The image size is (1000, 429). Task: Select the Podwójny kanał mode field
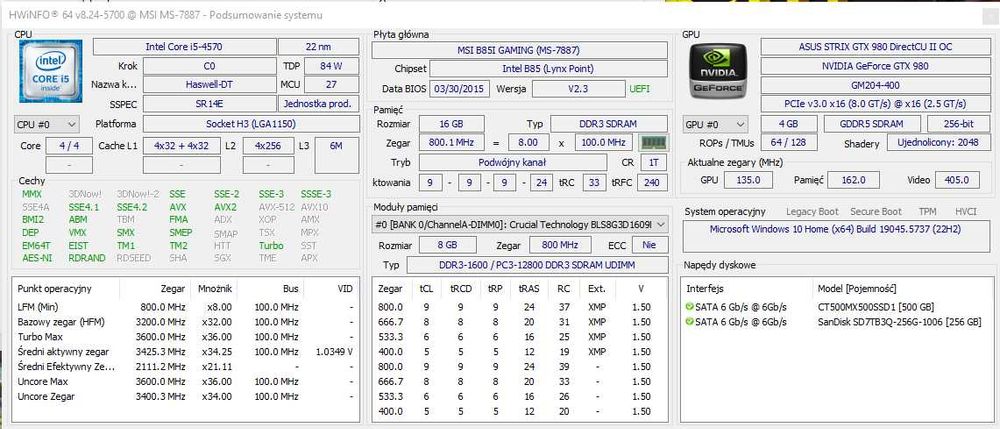513,163
